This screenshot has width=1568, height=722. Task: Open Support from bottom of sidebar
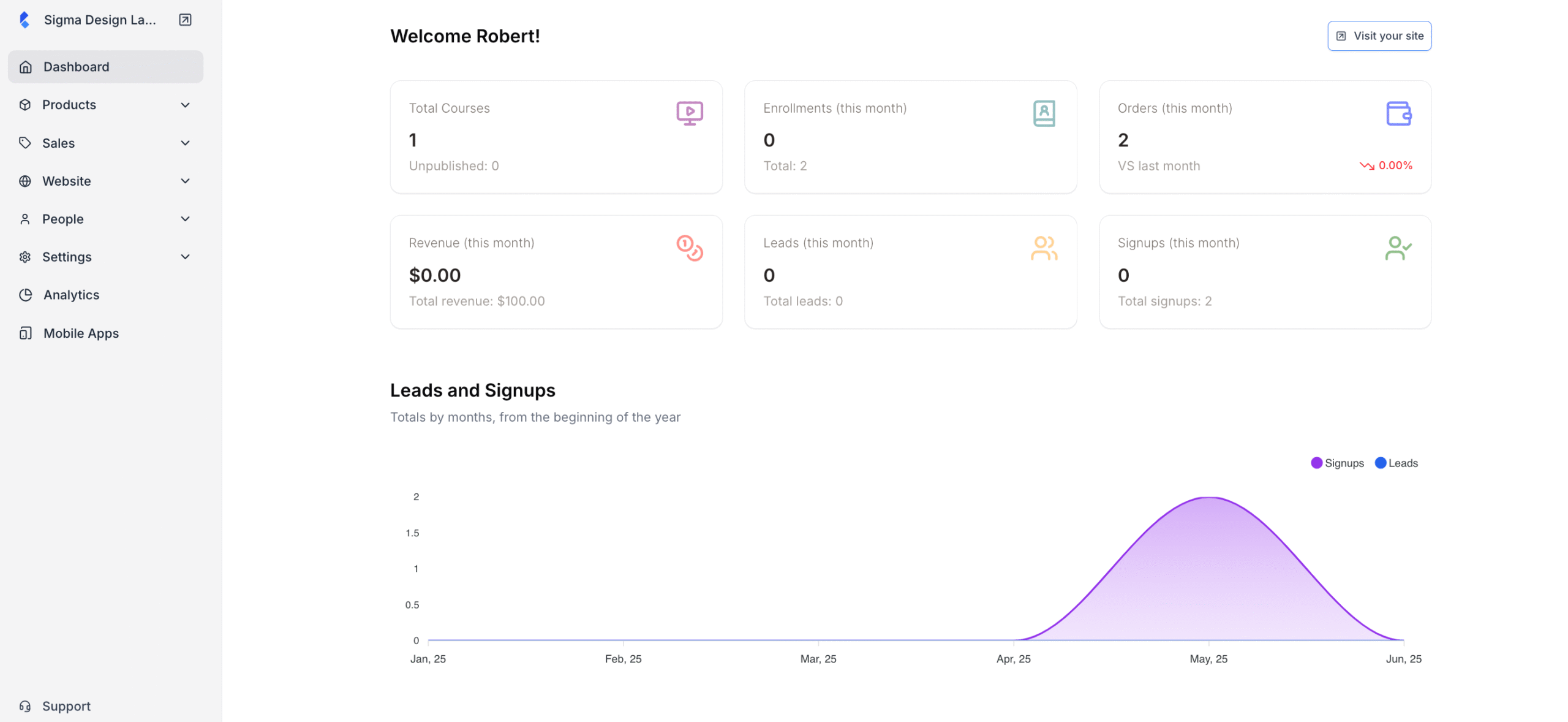(66, 705)
